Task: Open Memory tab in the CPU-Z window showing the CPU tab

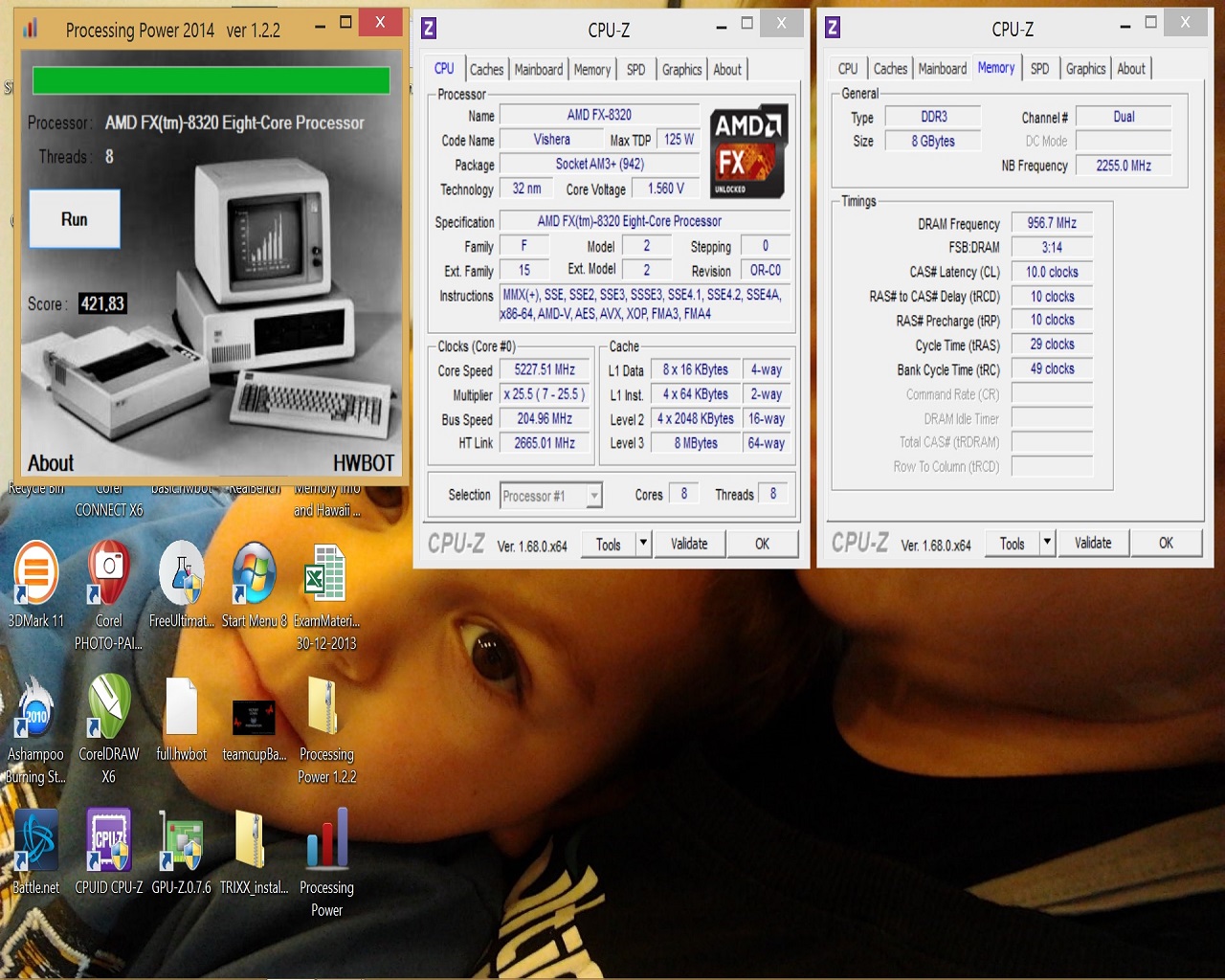Action: click(592, 69)
